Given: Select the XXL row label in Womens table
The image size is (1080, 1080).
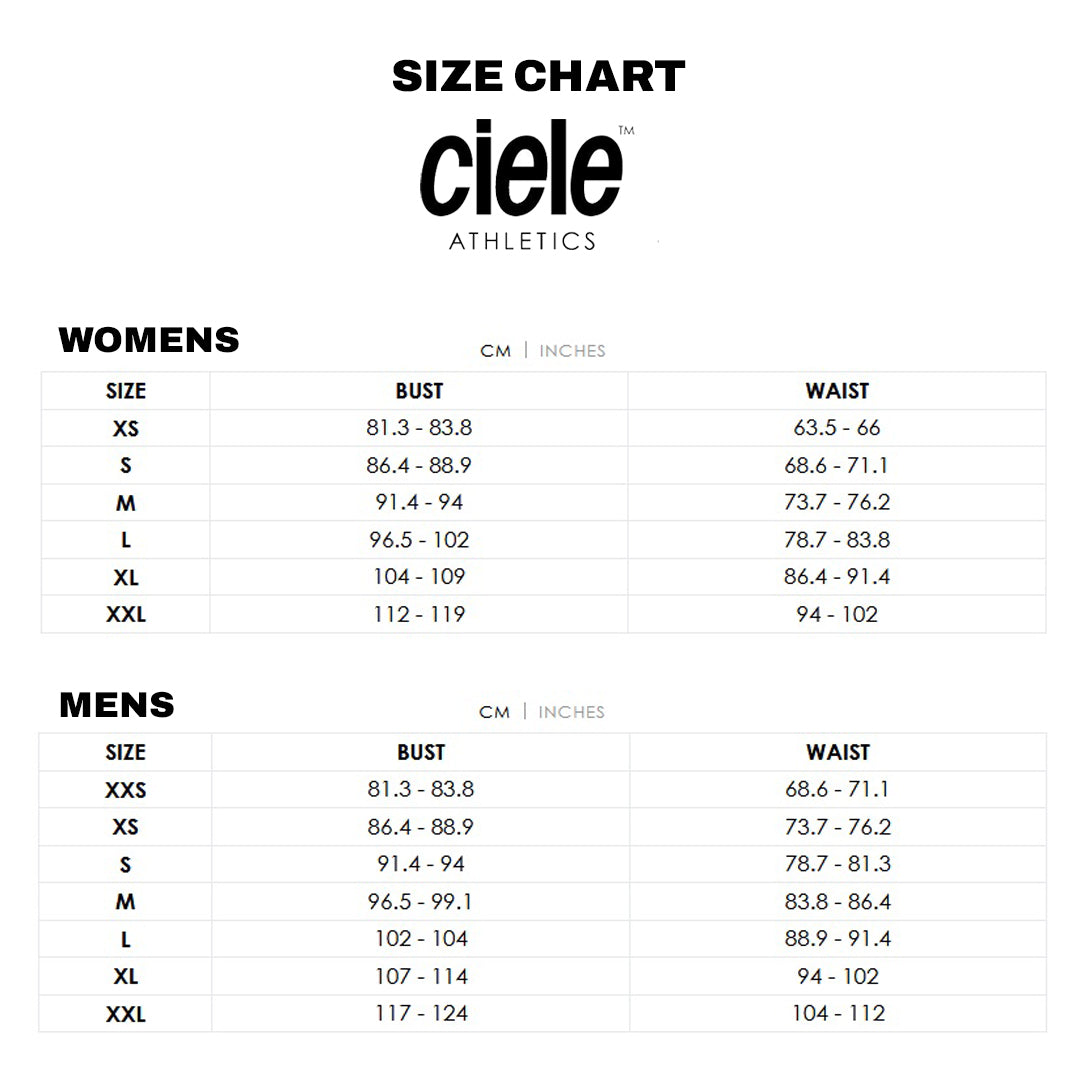Looking at the screenshot, I should [x=125, y=615].
